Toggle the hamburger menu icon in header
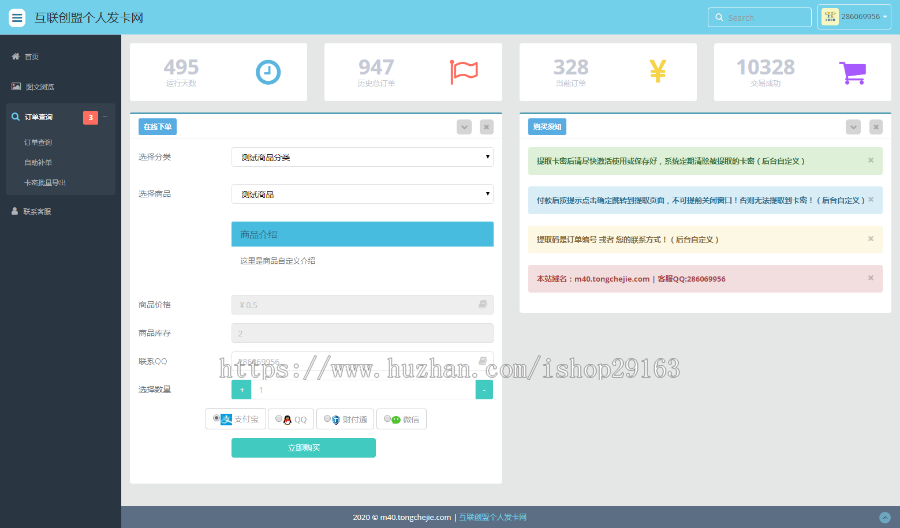 [x=17, y=18]
